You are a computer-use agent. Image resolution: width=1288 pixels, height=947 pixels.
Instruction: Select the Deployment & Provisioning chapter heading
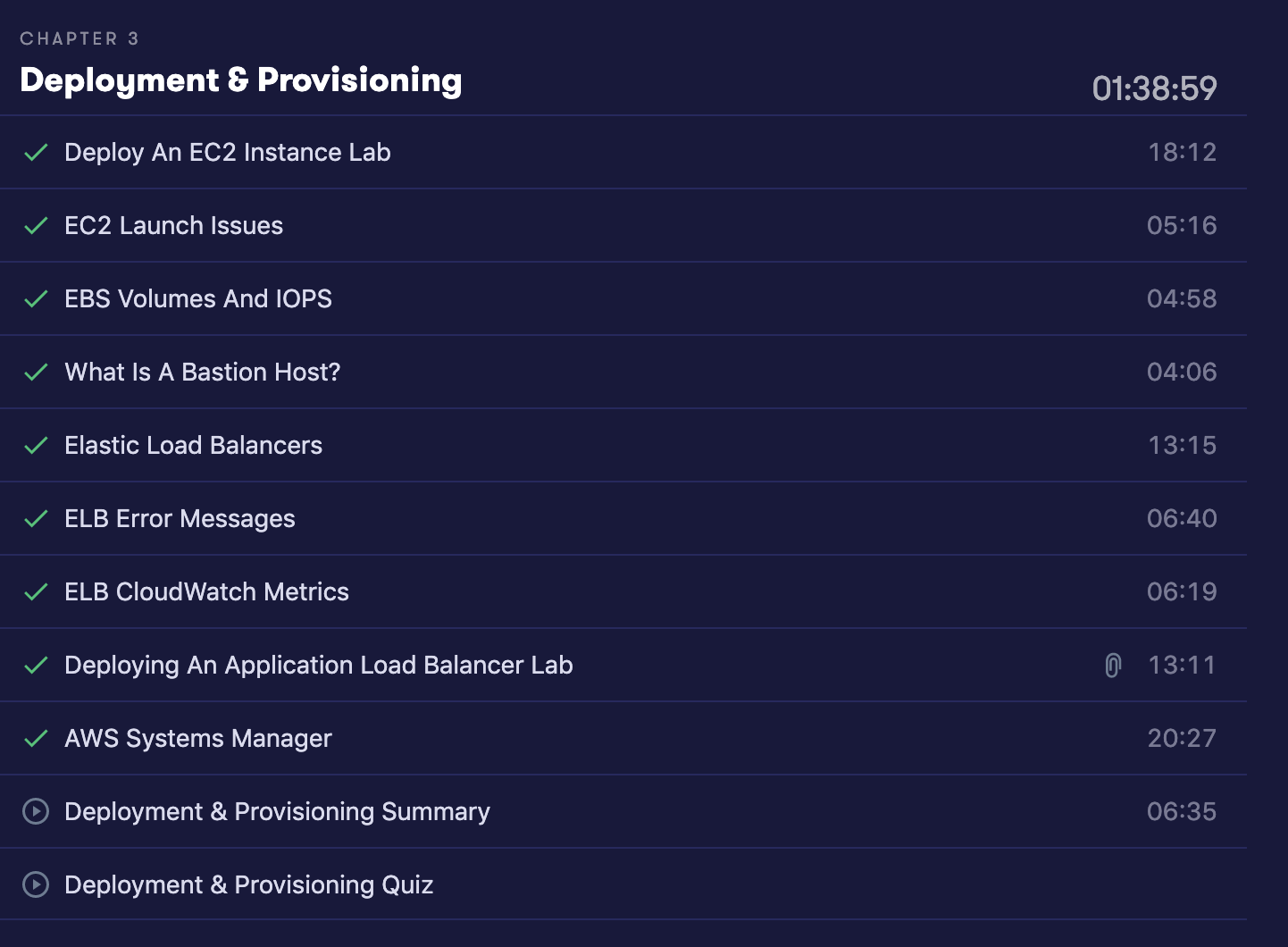[x=241, y=80]
